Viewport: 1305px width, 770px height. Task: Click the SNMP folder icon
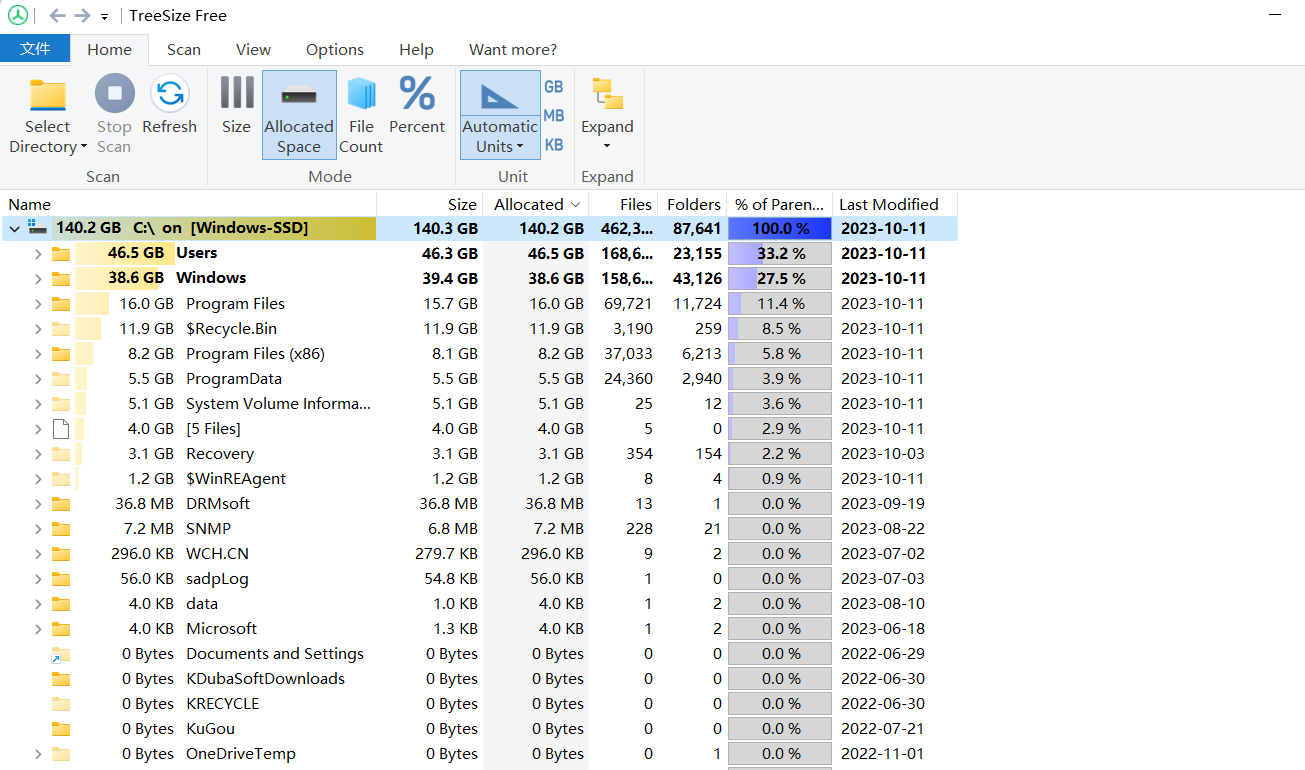(x=61, y=529)
